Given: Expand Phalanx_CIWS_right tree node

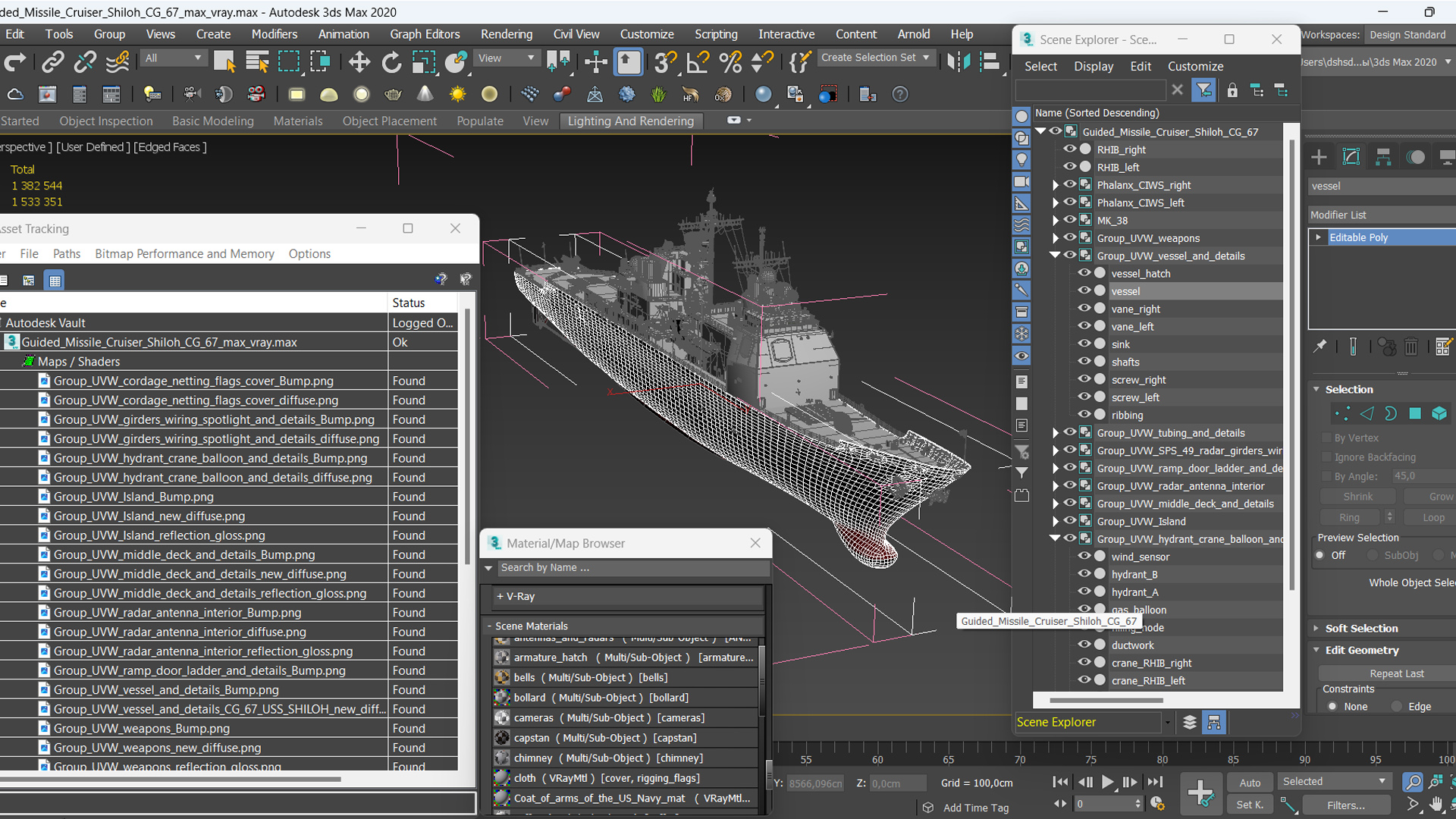Looking at the screenshot, I should coord(1055,185).
